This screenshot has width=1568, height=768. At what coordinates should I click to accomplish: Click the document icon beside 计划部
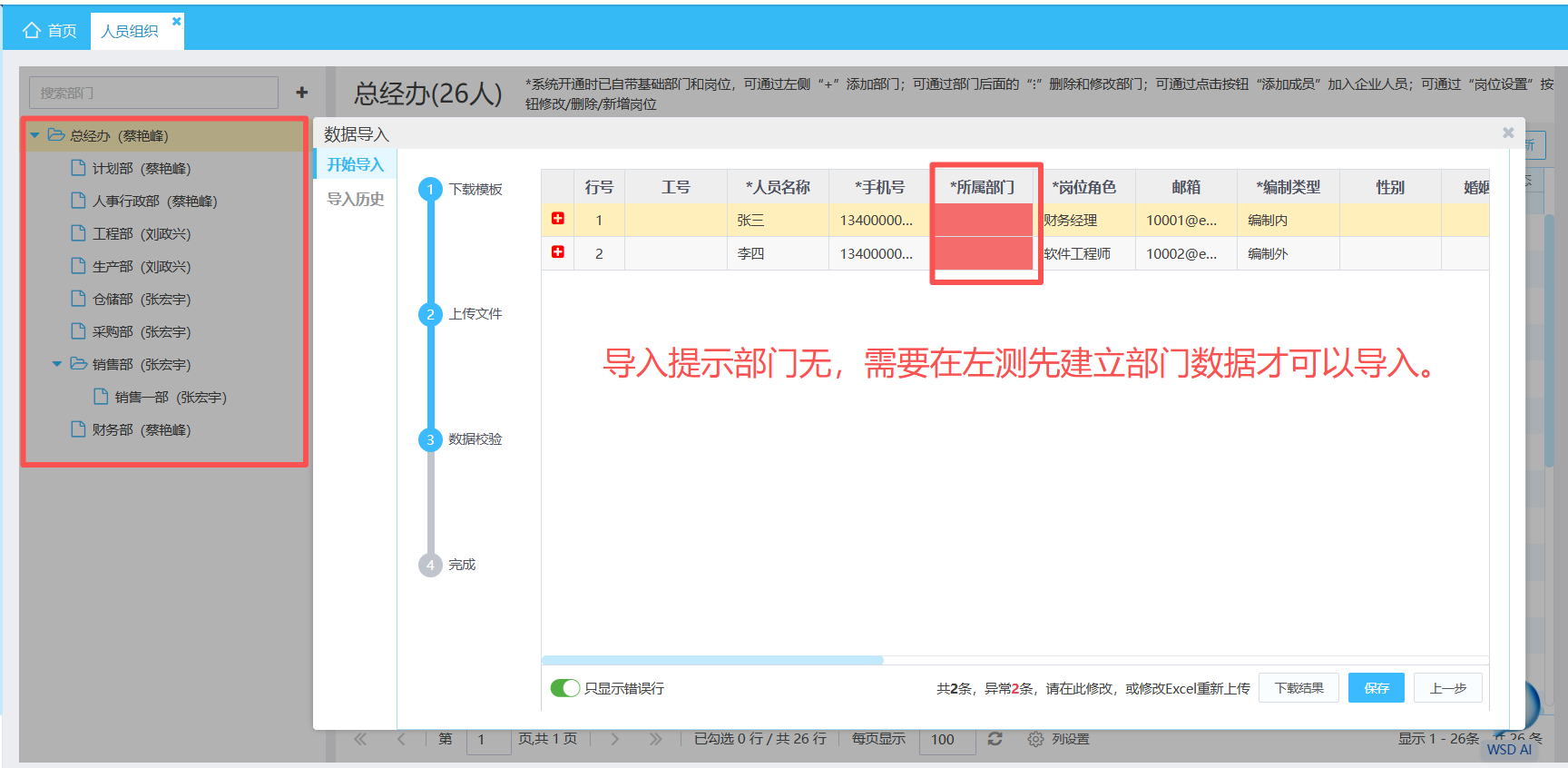coord(79,168)
